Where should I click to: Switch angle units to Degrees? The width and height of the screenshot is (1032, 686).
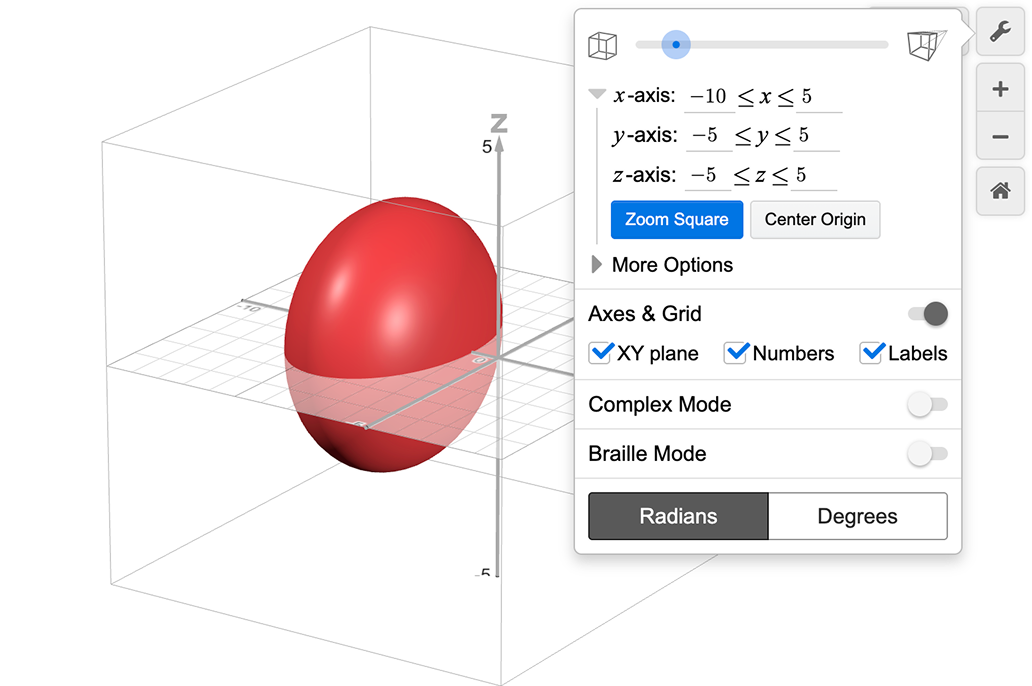857,516
